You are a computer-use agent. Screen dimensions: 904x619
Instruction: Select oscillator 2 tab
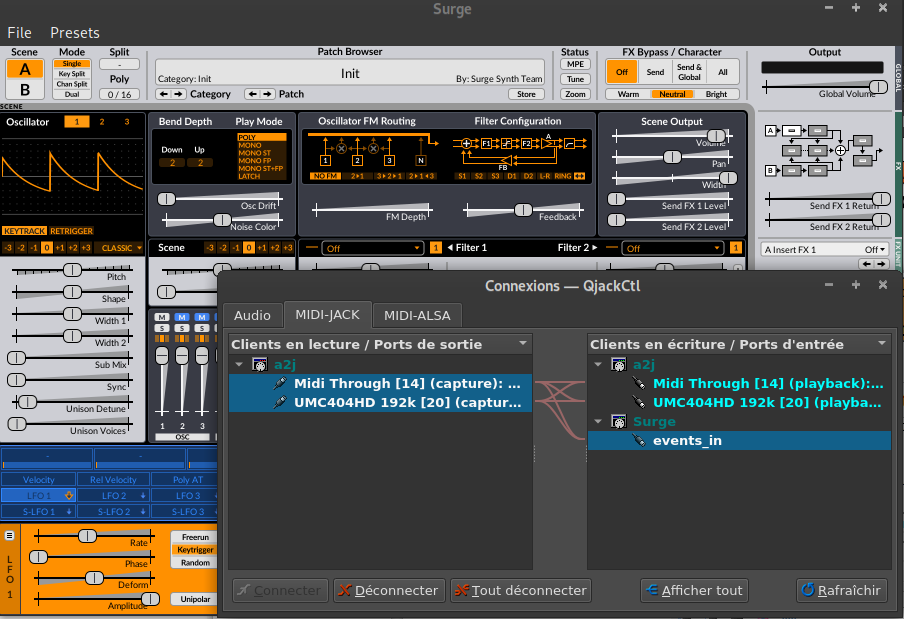100,122
